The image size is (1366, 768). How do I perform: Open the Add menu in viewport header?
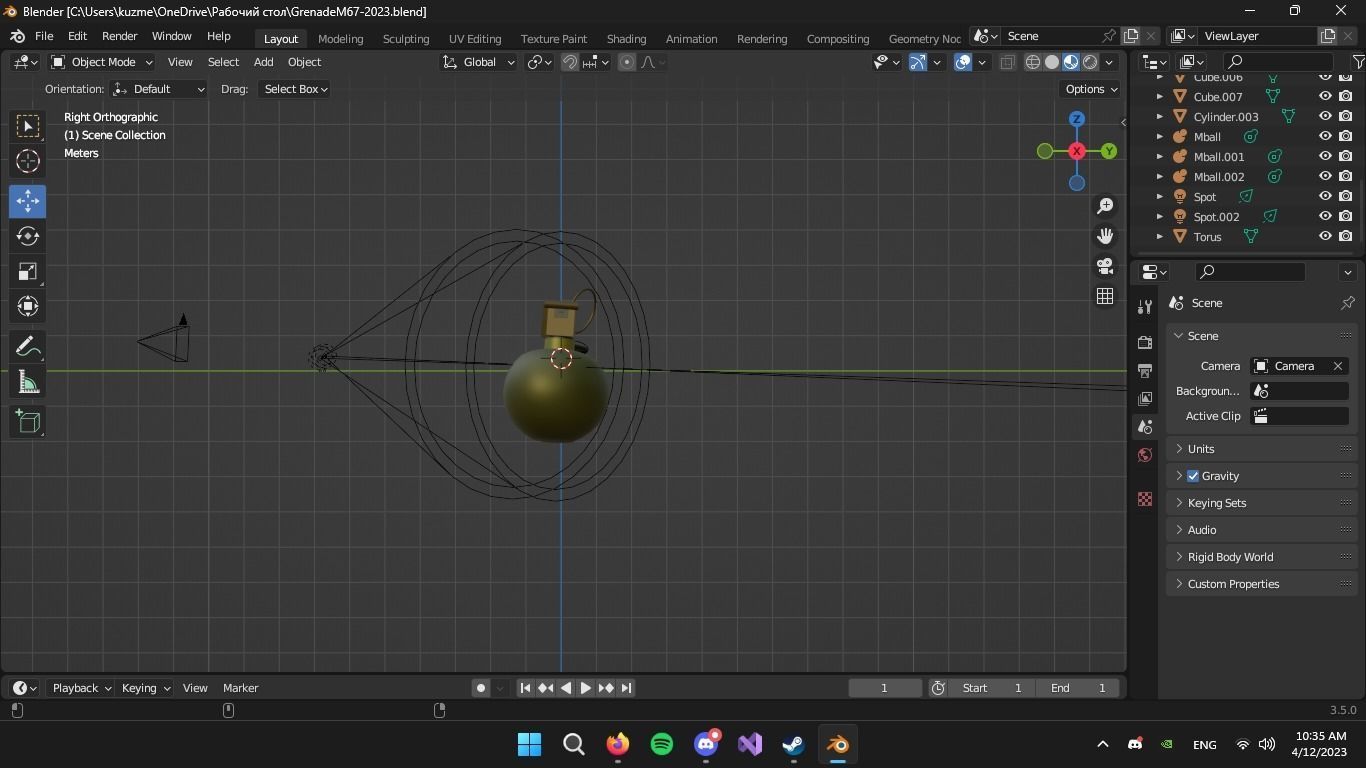tap(263, 62)
